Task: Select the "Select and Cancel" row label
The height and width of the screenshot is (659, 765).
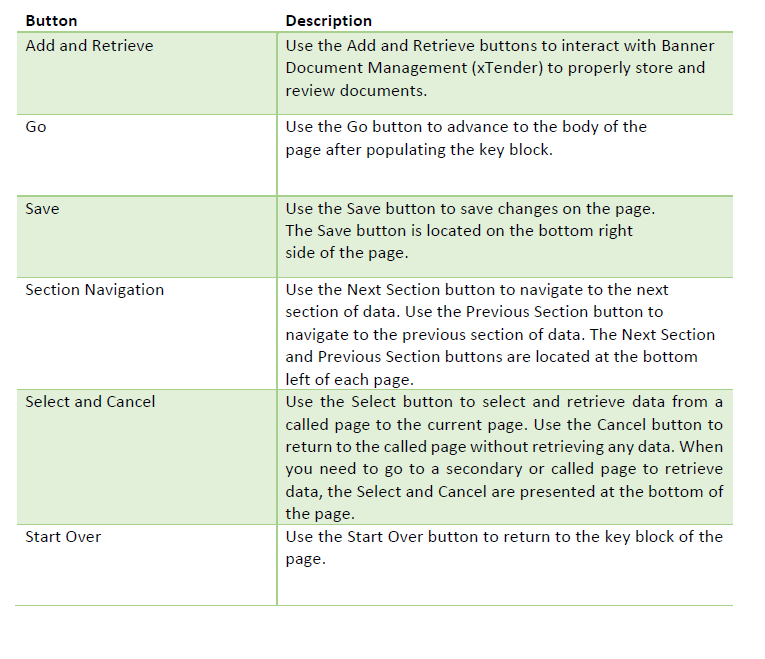Action: click(90, 402)
